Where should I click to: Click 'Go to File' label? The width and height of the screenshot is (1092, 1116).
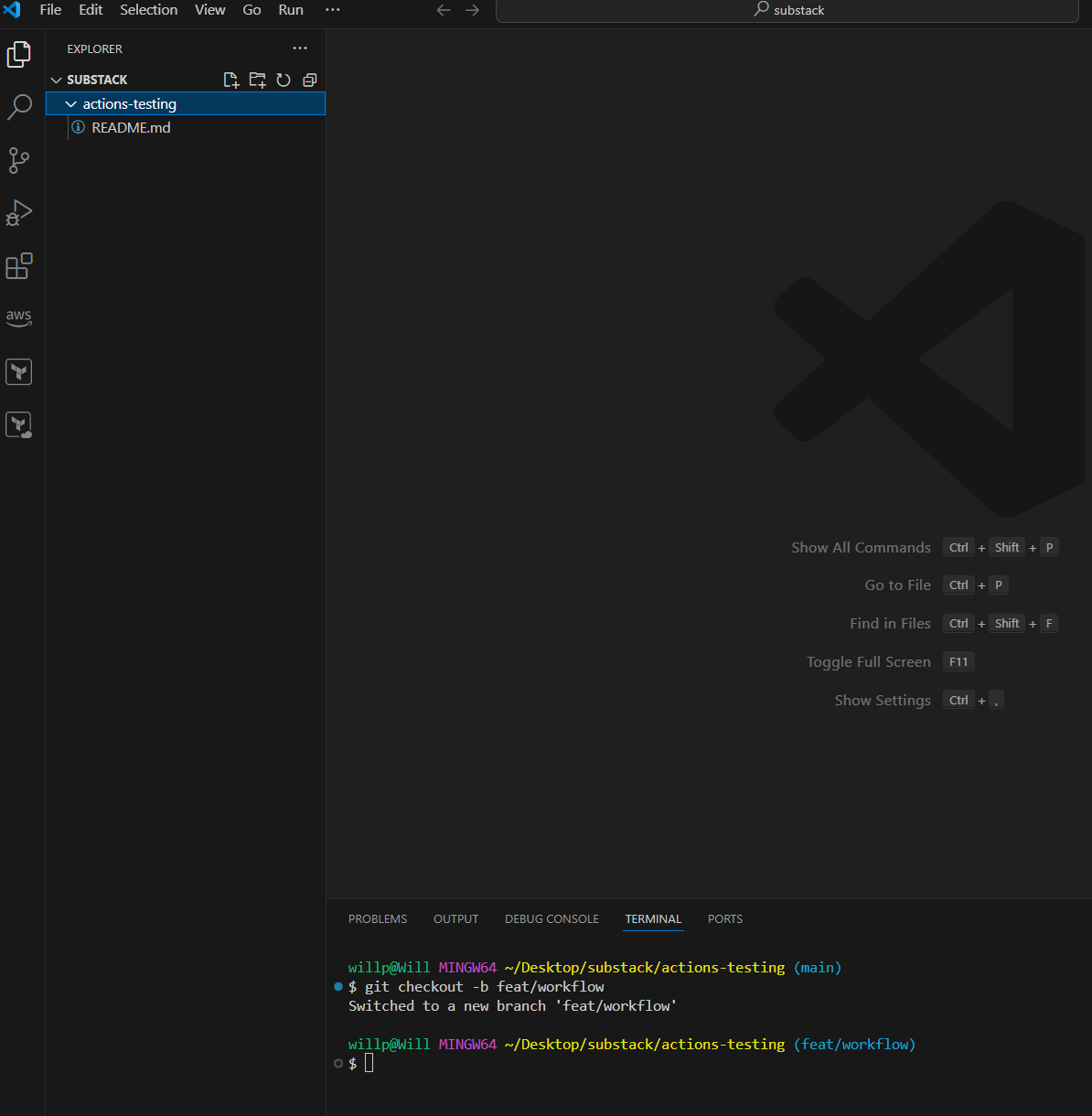pyautogui.click(x=898, y=585)
